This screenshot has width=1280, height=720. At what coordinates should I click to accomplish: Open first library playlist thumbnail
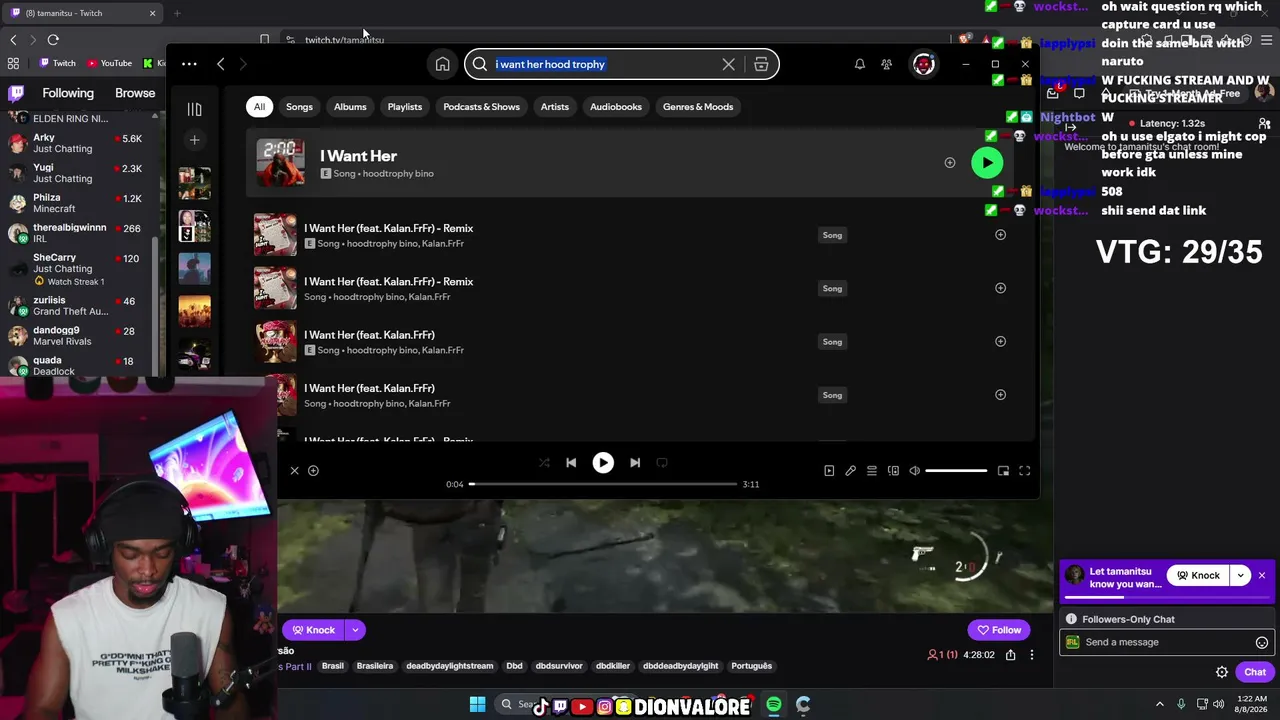[x=195, y=183]
